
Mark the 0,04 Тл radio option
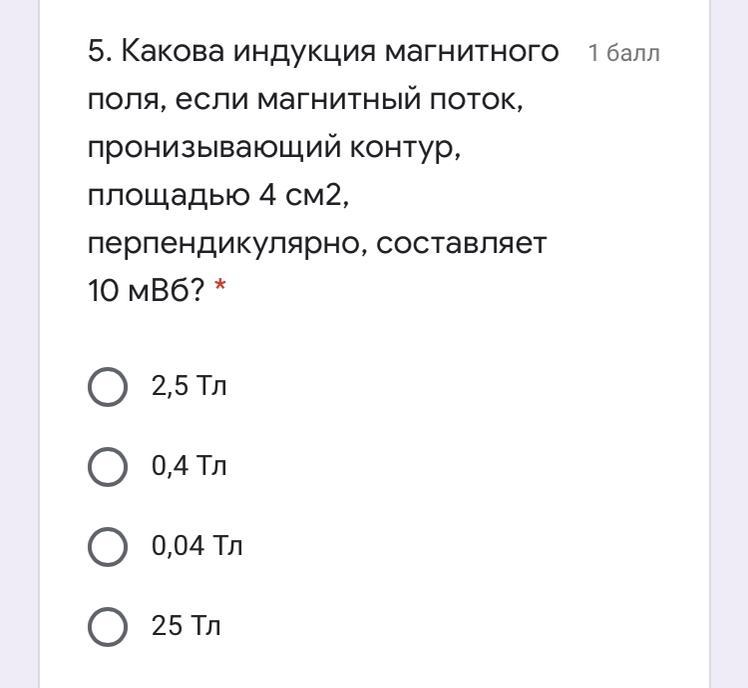[107, 547]
